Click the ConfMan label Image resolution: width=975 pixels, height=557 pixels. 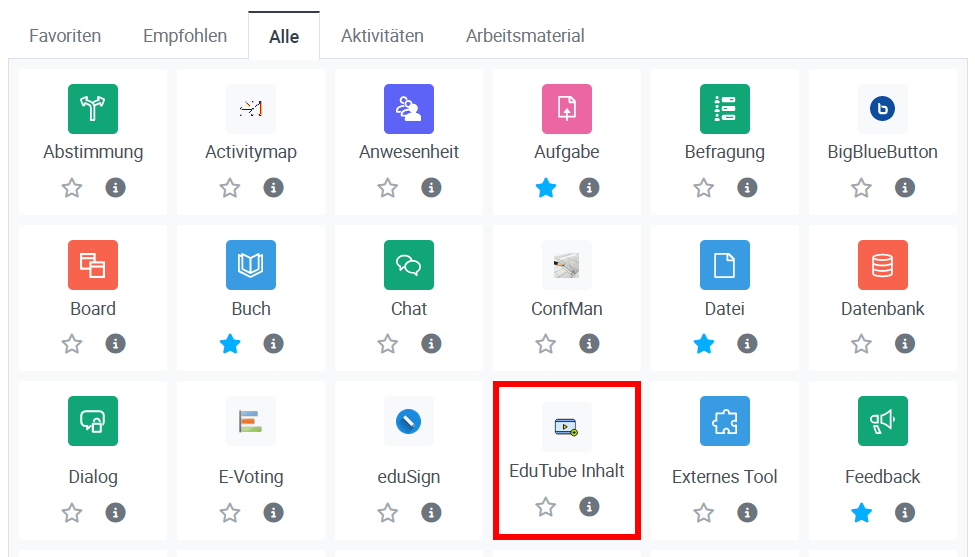[566, 308]
